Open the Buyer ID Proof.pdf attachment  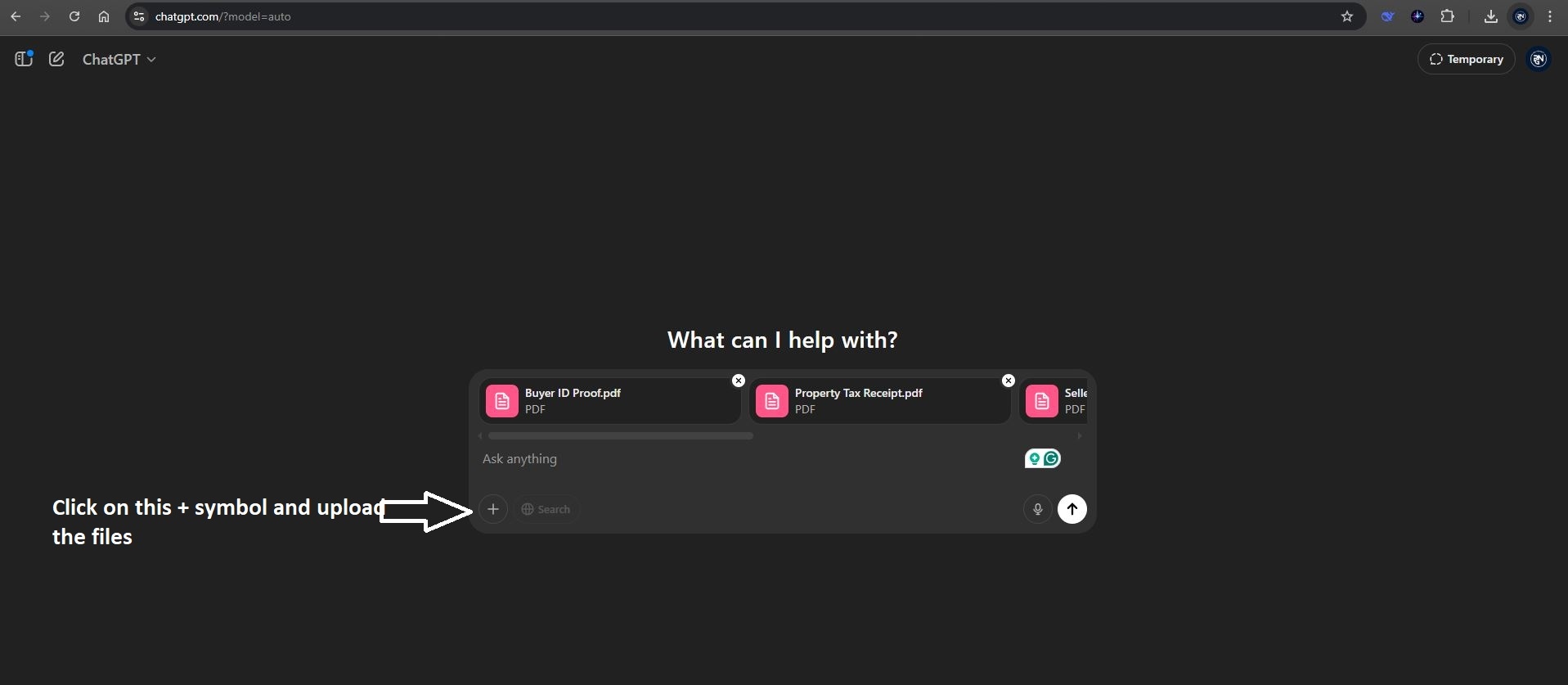(609, 401)
